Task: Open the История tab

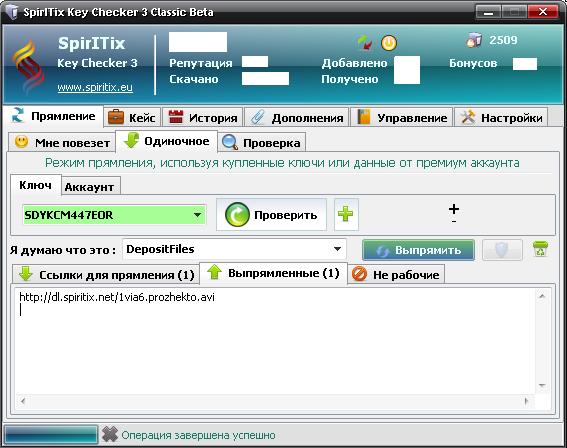Action: pyautogui.click(x=202, y=118)
